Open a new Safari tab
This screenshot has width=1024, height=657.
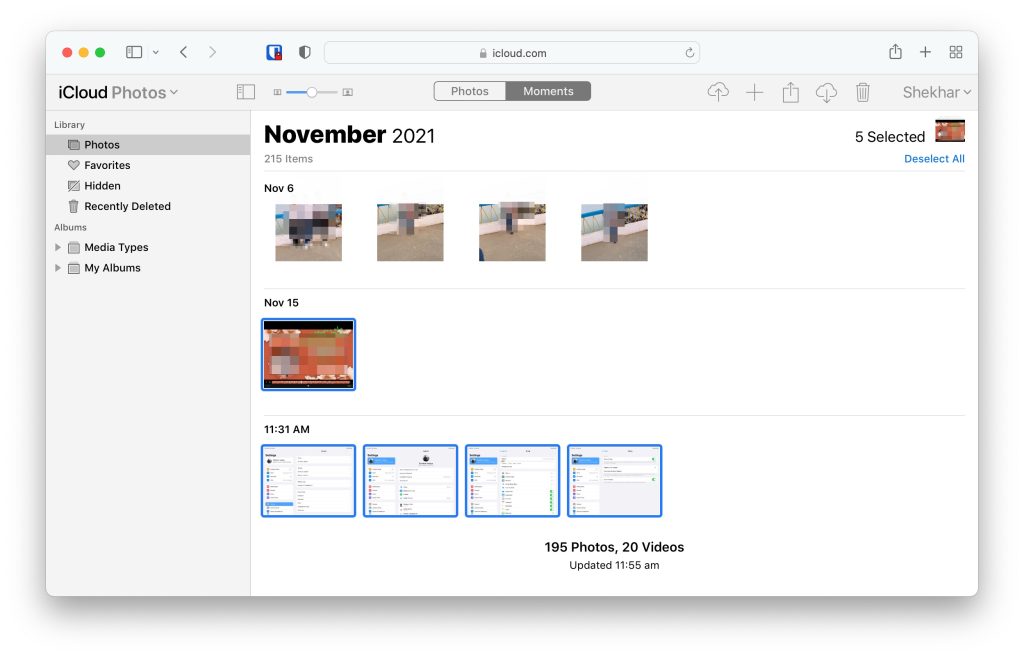(925, 52)
